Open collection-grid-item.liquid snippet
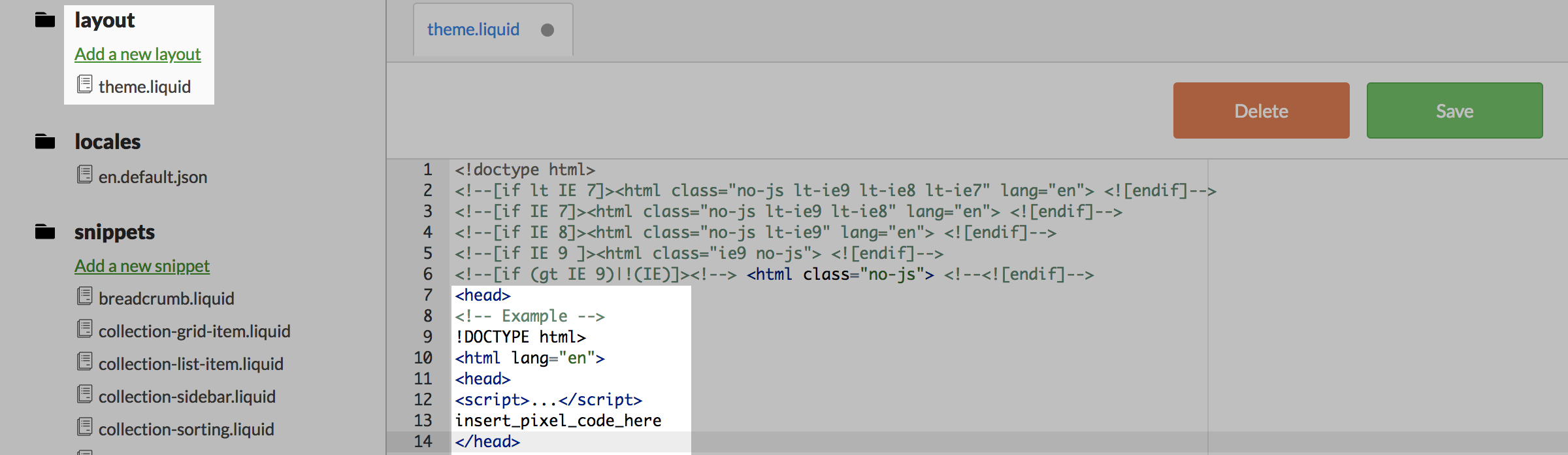The image size is (1568, 455). [x=194, y=331]
